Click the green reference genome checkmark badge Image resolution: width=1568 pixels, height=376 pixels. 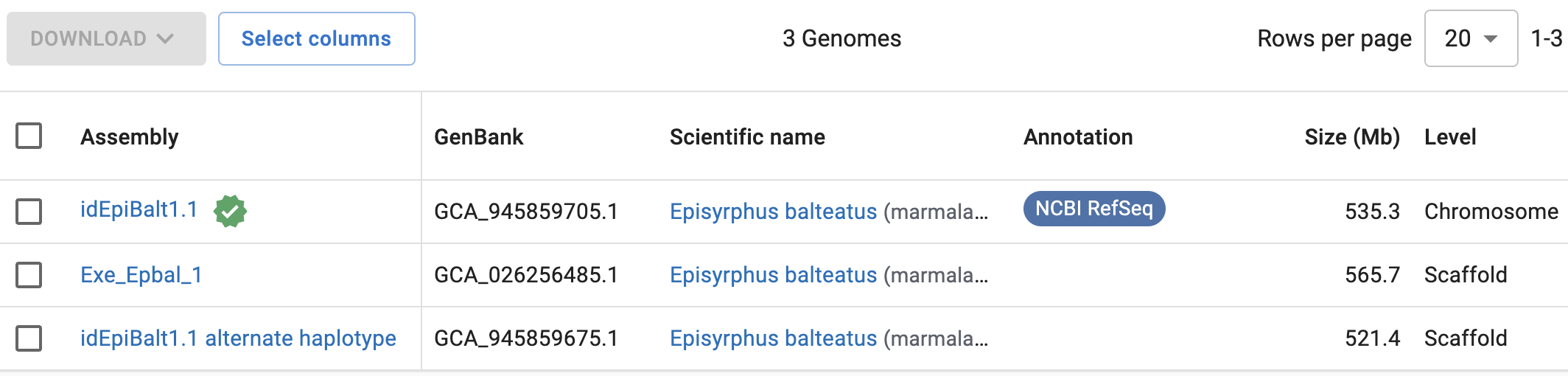point(230,212)
